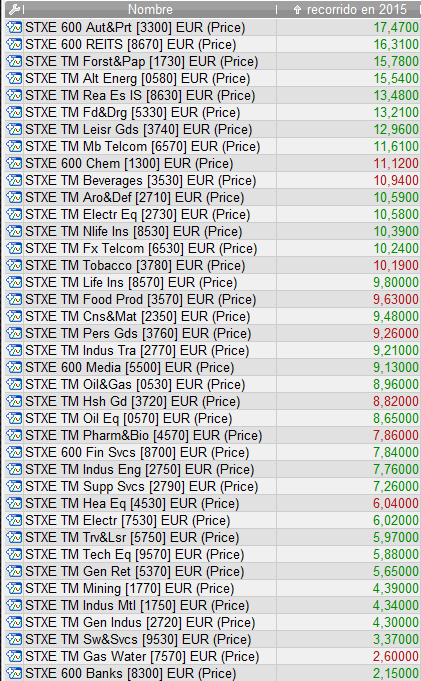Click chart icon beside STXE 600 REITS row

[14, 44]
